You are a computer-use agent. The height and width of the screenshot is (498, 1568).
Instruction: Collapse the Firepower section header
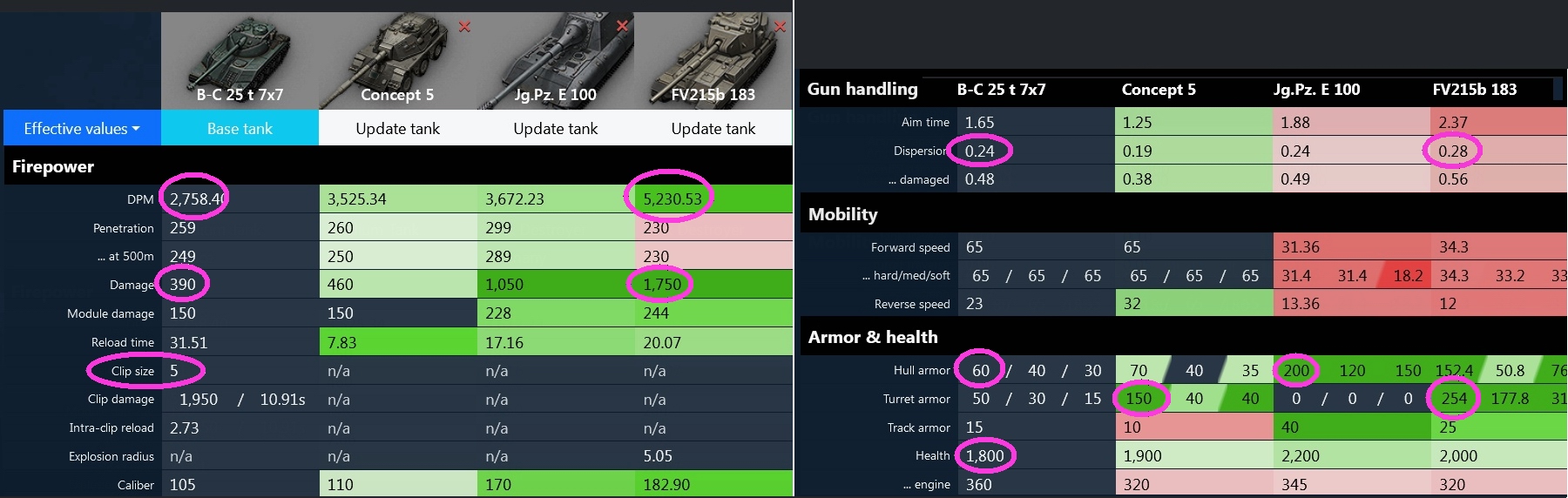(x=53, y=166)
